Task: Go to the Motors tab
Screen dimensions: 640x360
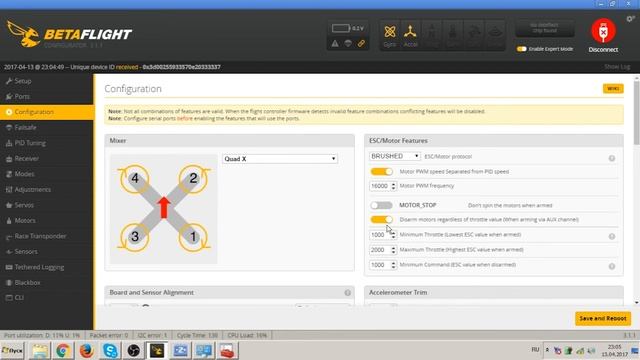Action: point(47,220)
